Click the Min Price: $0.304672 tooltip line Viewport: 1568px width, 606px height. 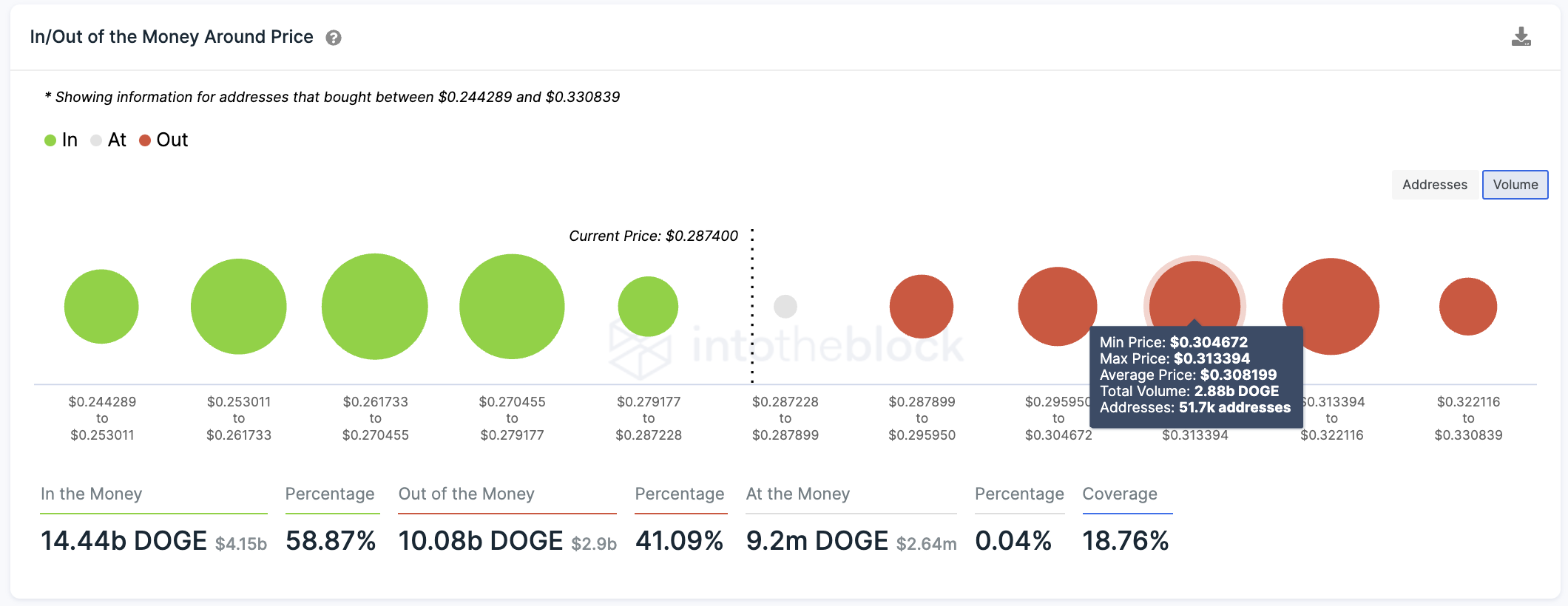pyautogui.click(x=1174, y=342)
